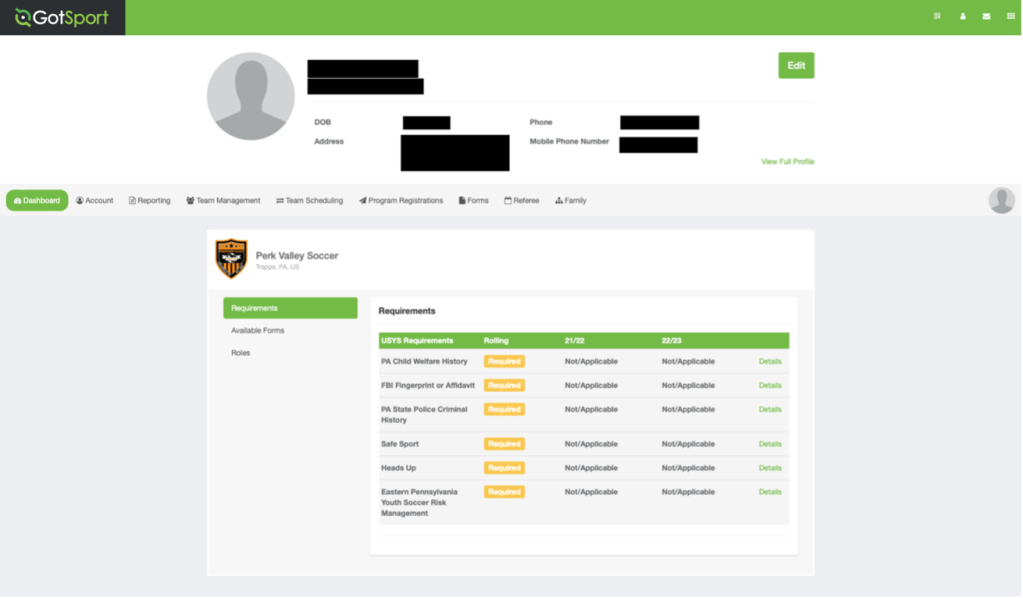Image resolution: width=1023 pixels, height=598 pixels.
Task: Click the small avatar beside navigation bar
Action: coord(1001,200)
